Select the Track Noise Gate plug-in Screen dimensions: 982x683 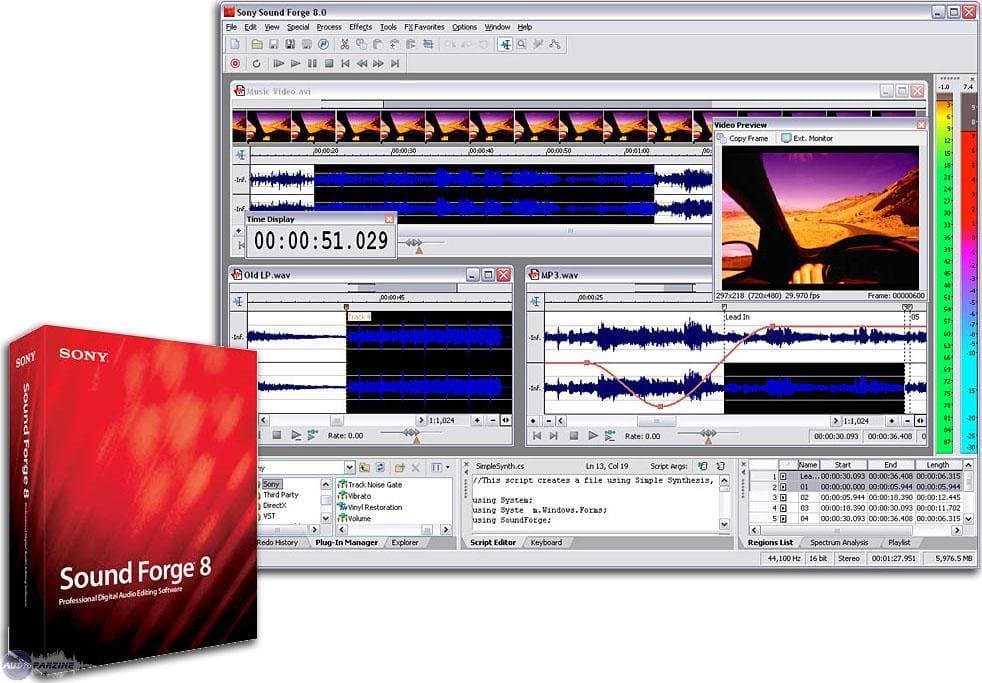coord(370,485)
